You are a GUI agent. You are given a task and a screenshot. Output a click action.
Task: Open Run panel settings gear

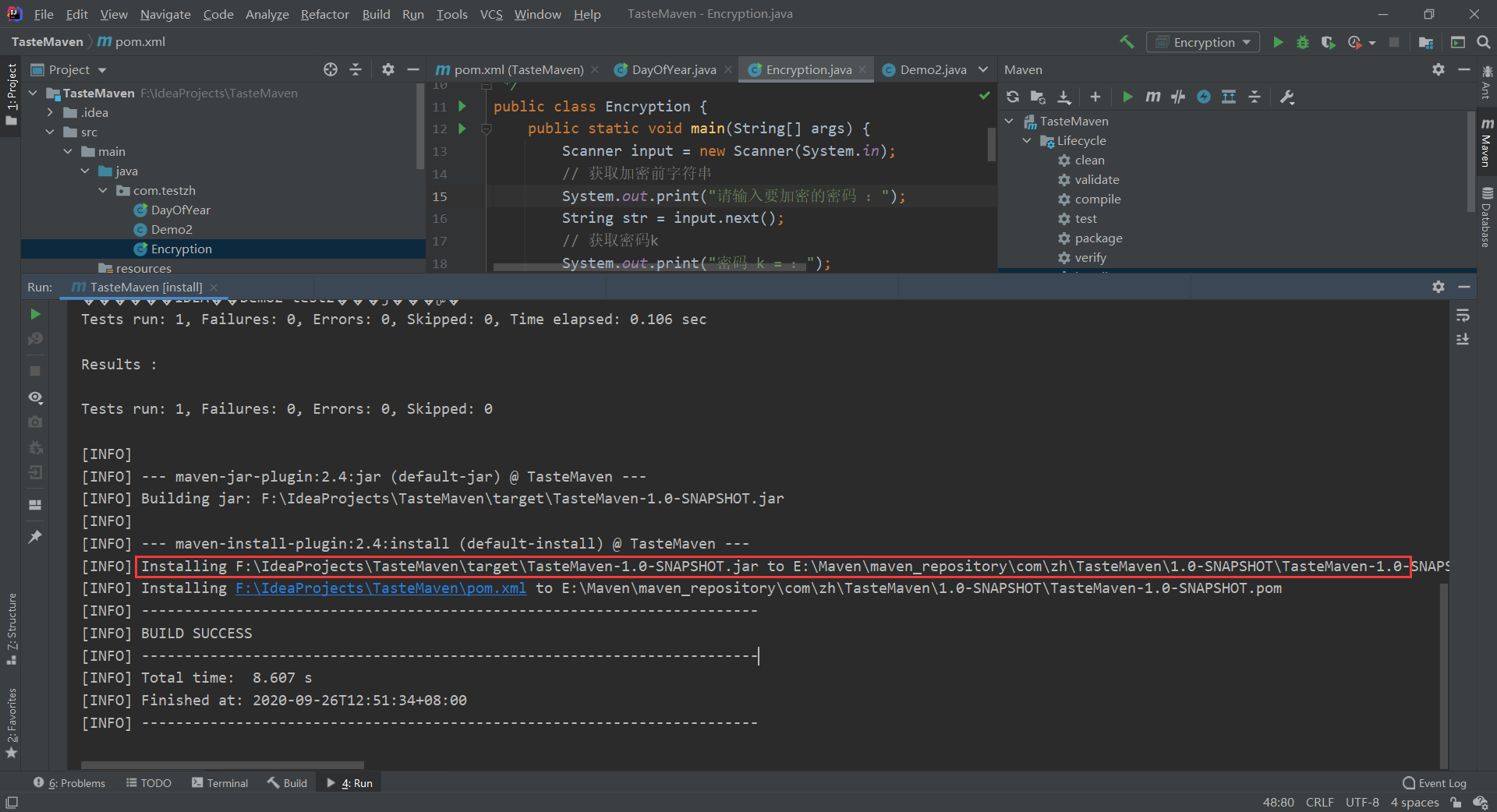tap(1439, 287)
